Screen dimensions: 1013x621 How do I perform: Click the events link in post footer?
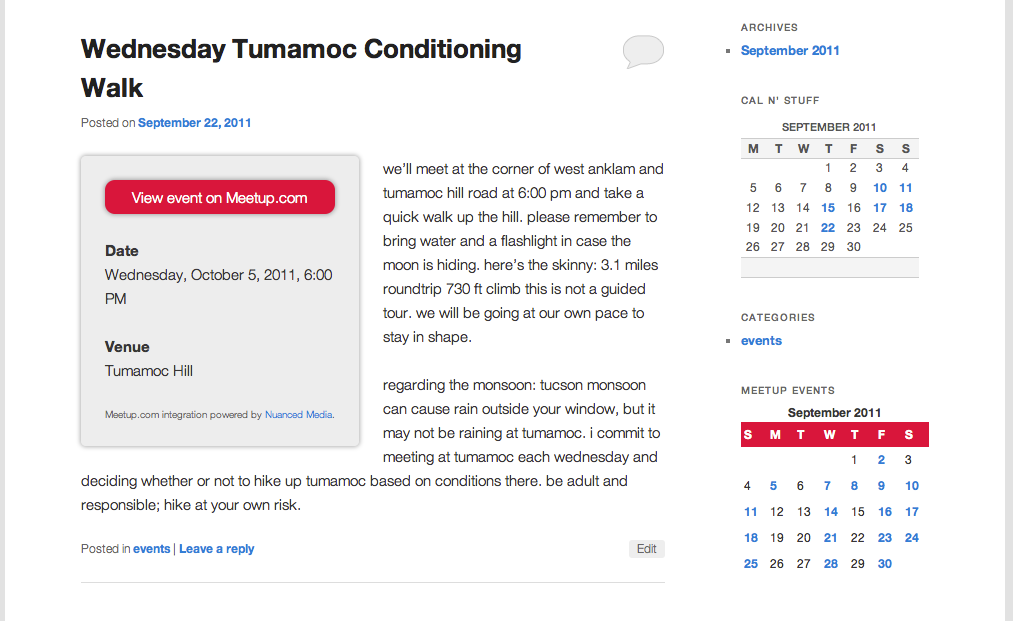(x=152, y=549)
